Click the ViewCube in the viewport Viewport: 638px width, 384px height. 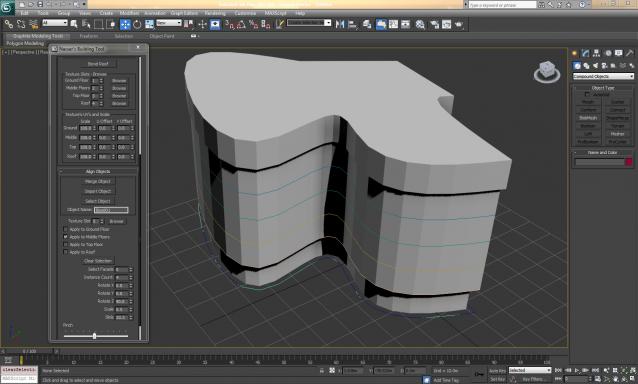pyautogui.click(x=547, y=72)
